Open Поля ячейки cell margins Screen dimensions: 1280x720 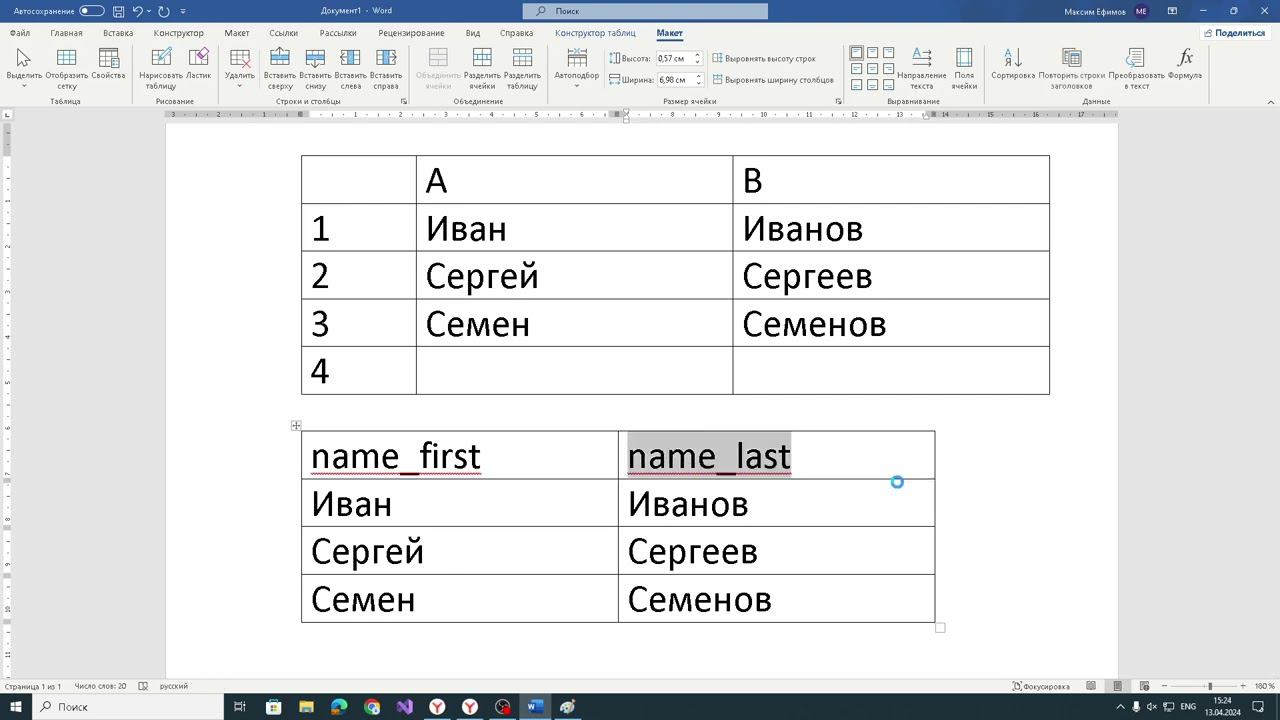(x=964, y=68)
